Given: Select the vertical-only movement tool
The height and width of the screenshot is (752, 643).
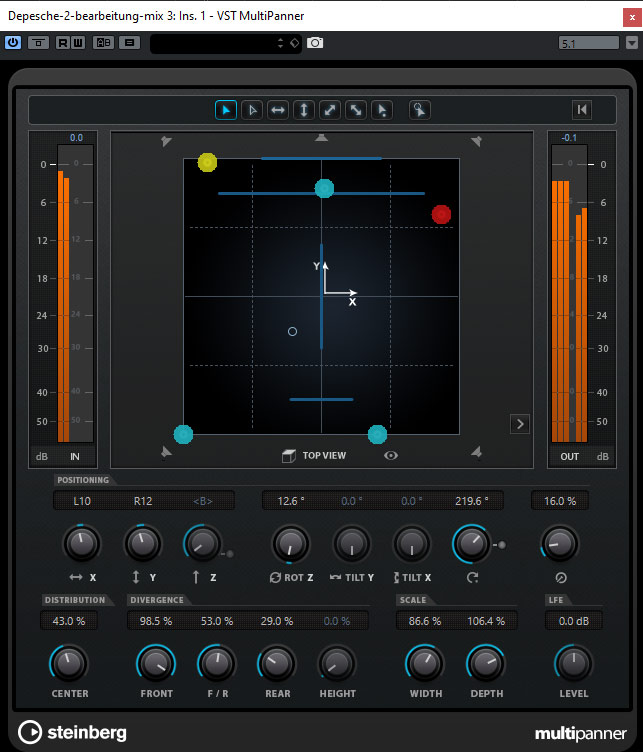Looking at the screenshot, I should tap(304, 110).
